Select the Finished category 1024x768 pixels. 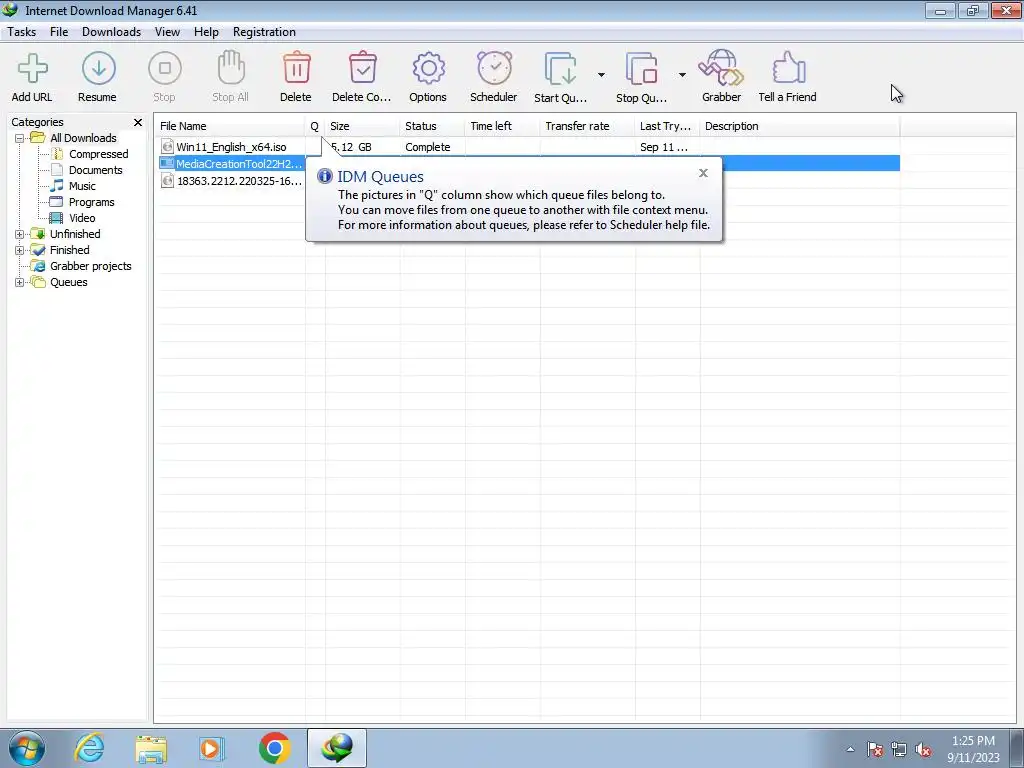[x=70, y=250]
